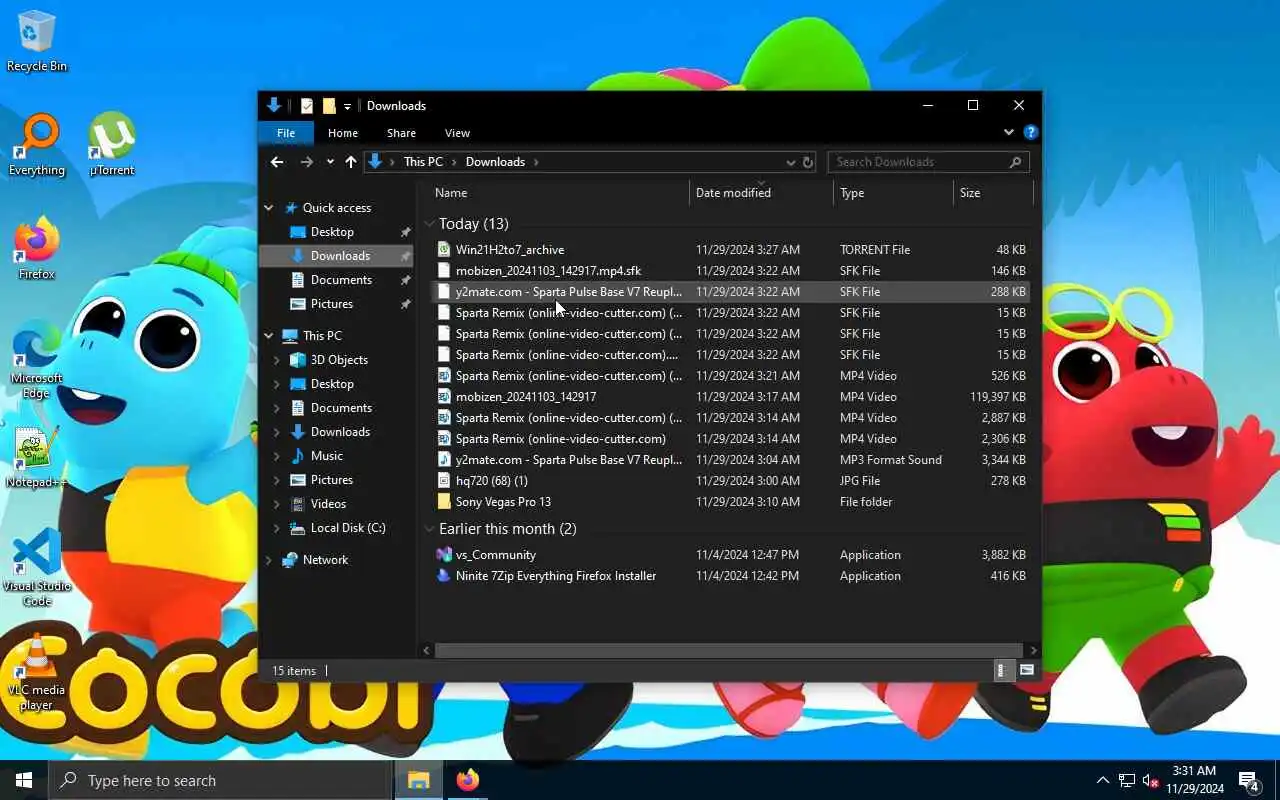Open the µTorrent desktop shortcut
The width and height of the screenshot is (1280, 800).
(112, 145)
